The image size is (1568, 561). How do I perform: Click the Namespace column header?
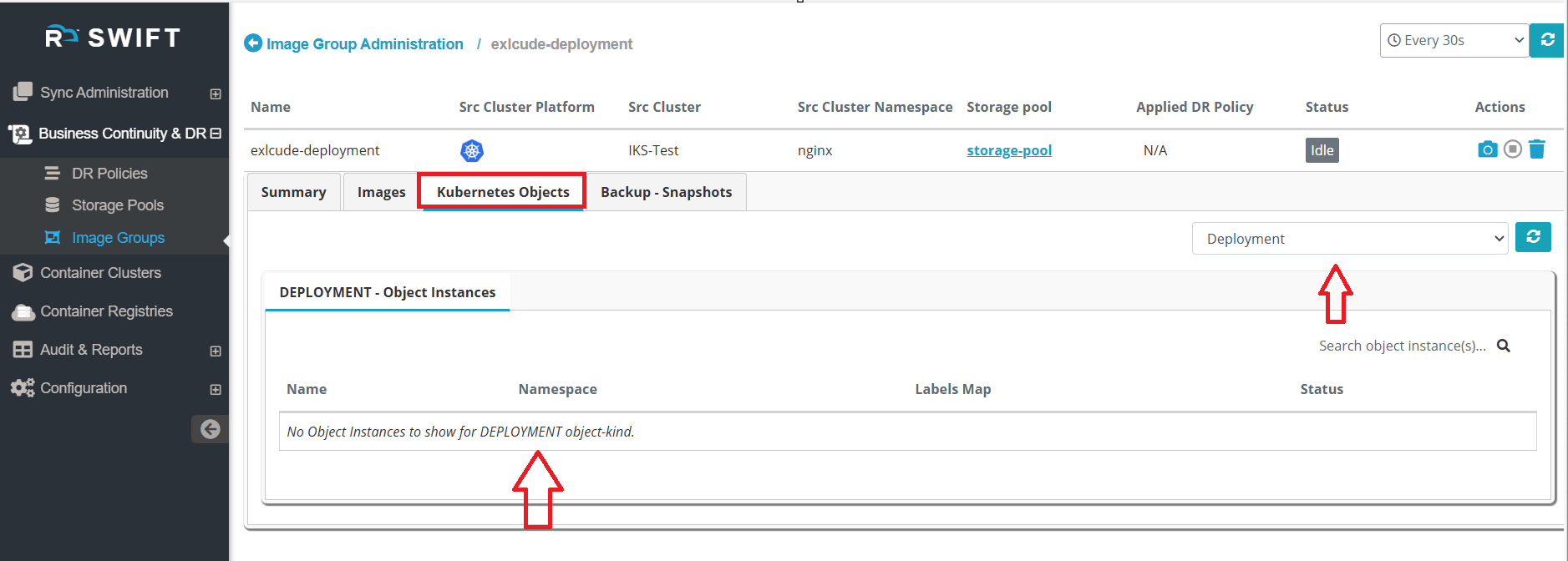click(557, 389)
